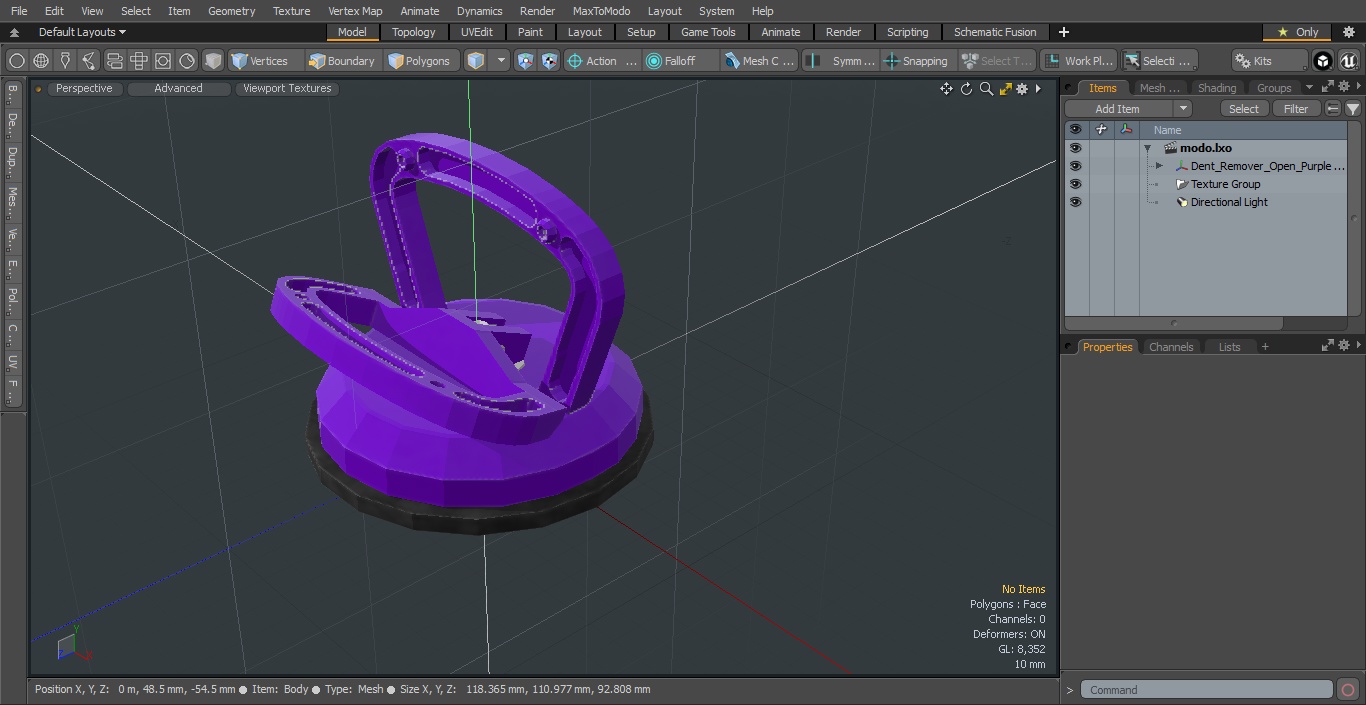Open the Unity cube icon
The width and height of the screenshot is (1366, 705).
1323,61
